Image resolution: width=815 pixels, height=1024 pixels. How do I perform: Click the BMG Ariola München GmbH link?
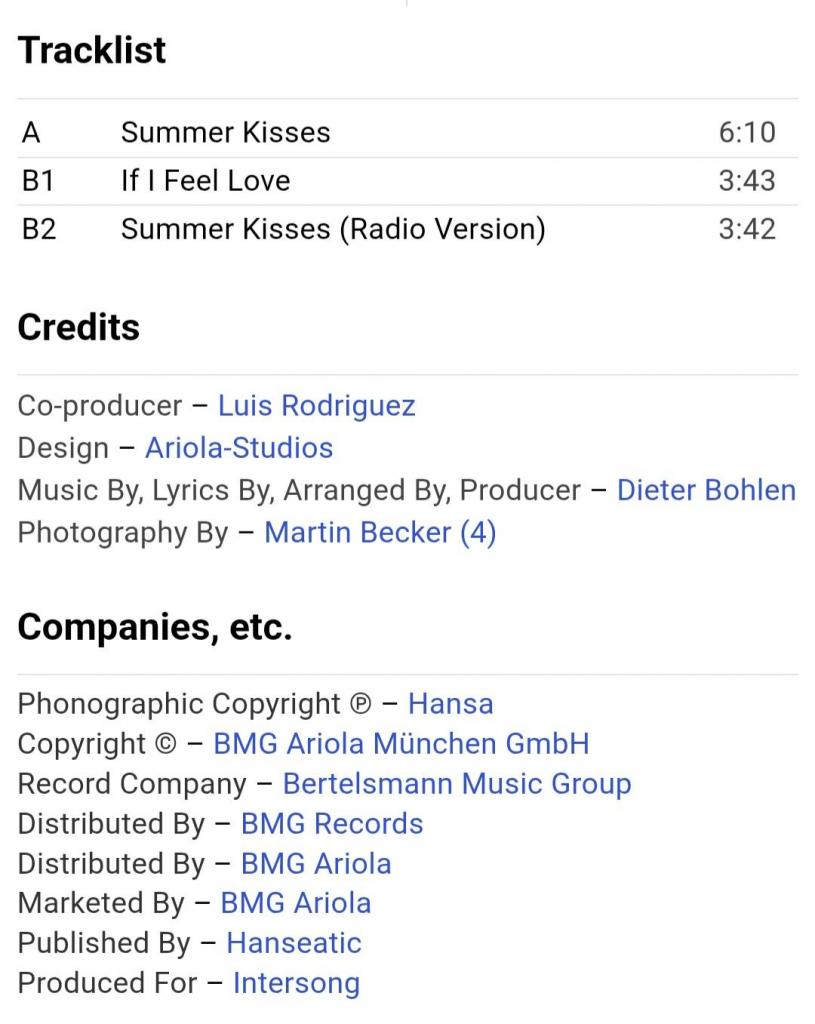coord(401,744)
